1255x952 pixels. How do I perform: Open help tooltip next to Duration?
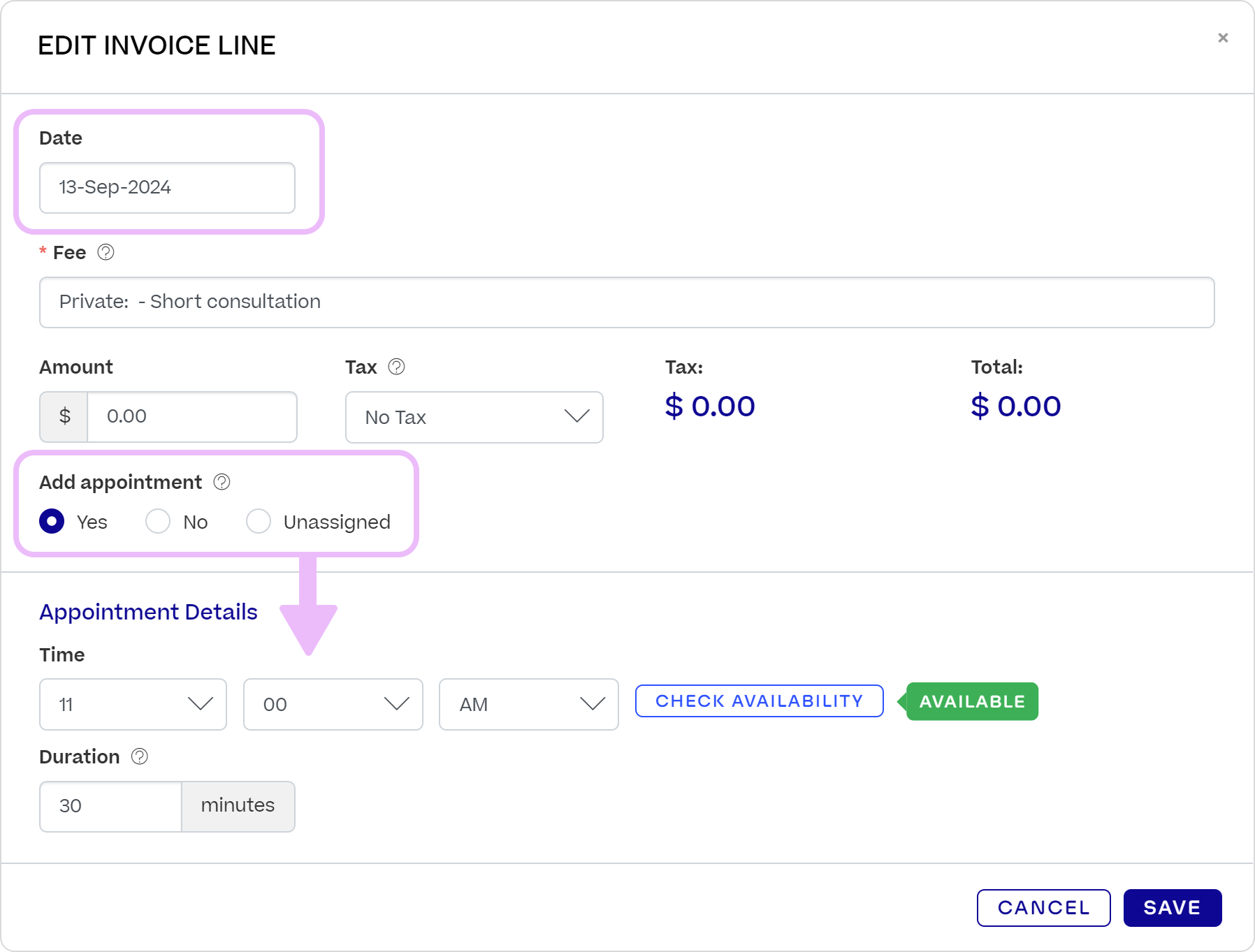(140, 756)
